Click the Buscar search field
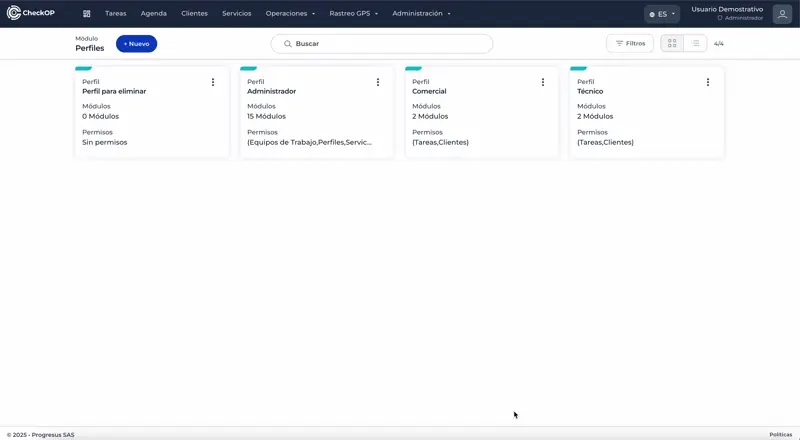800x440 pixels. 382,44
